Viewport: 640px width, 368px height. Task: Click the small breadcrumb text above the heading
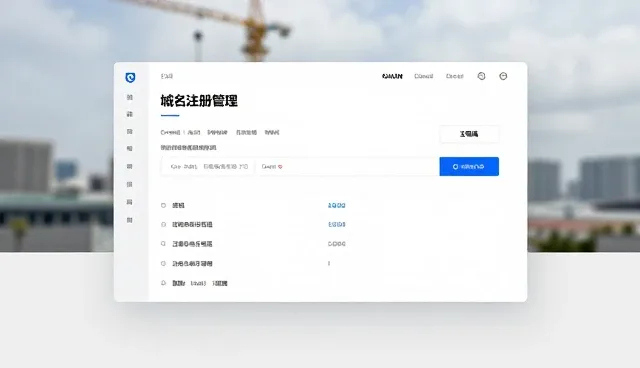coord(167,76)
